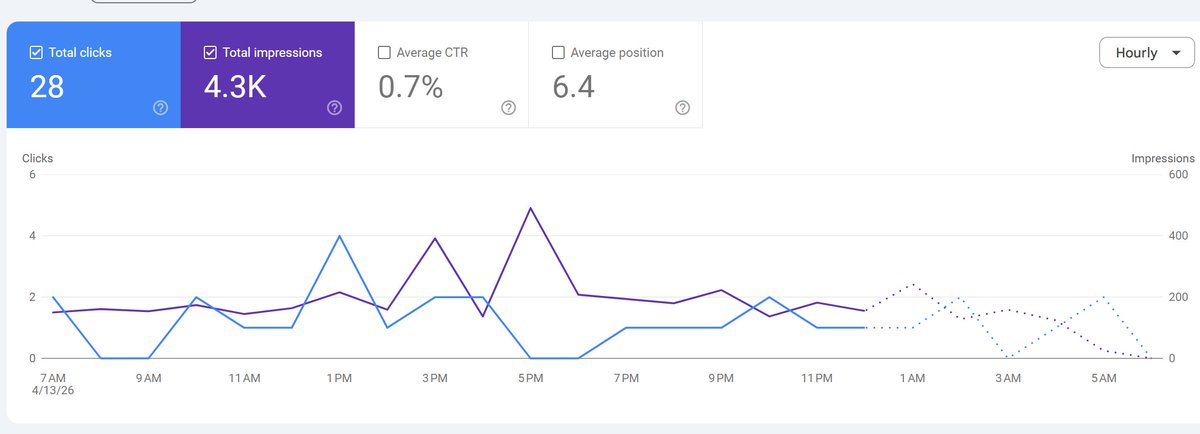Click the 6 clicks axis value
Image resolution: width=1200 pixels, height=434 pixels.
[33, 175]
